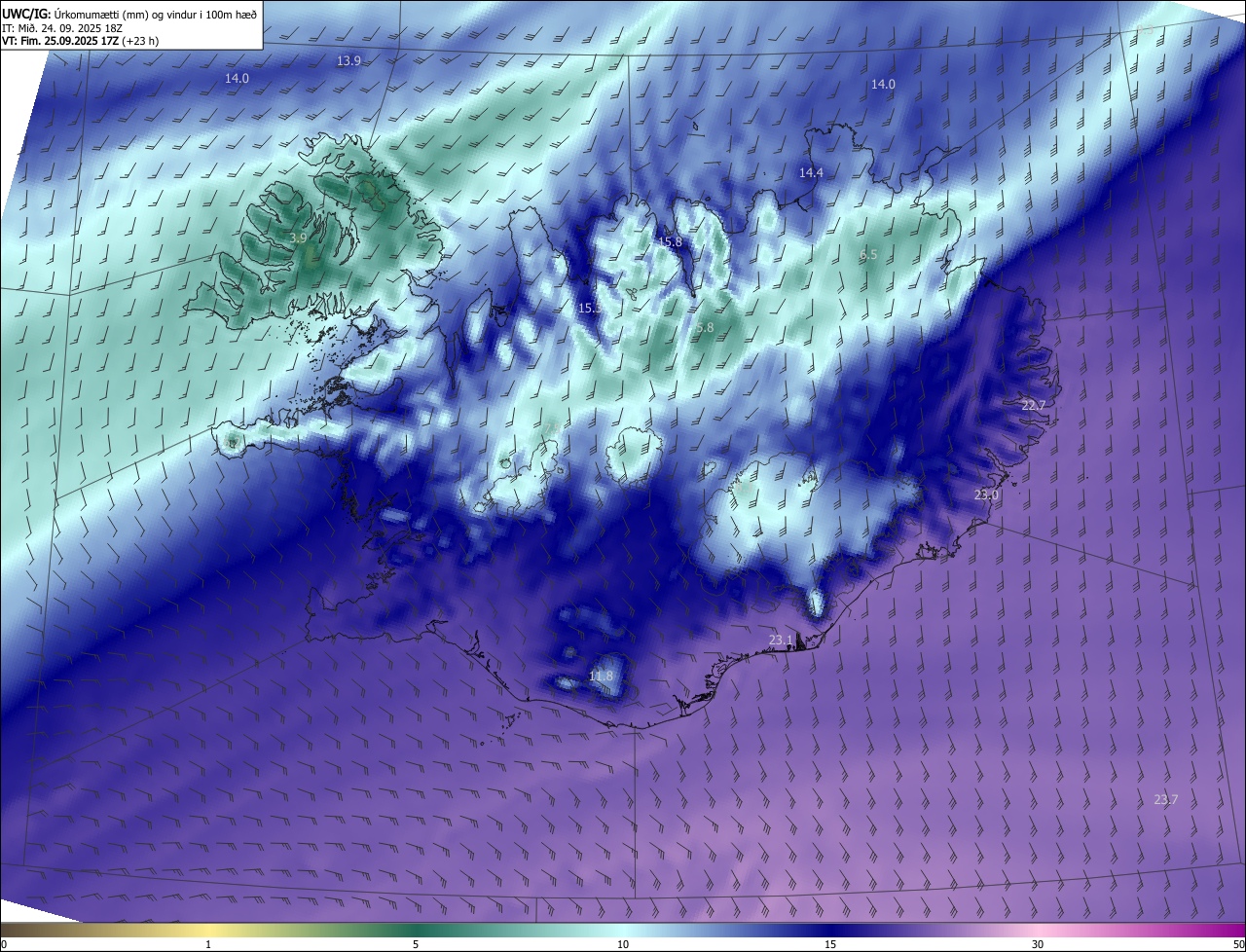This screenshot has width=1246, height=952.
Task: Click the 5.8 value label on the map
Action: coord(705,328)
